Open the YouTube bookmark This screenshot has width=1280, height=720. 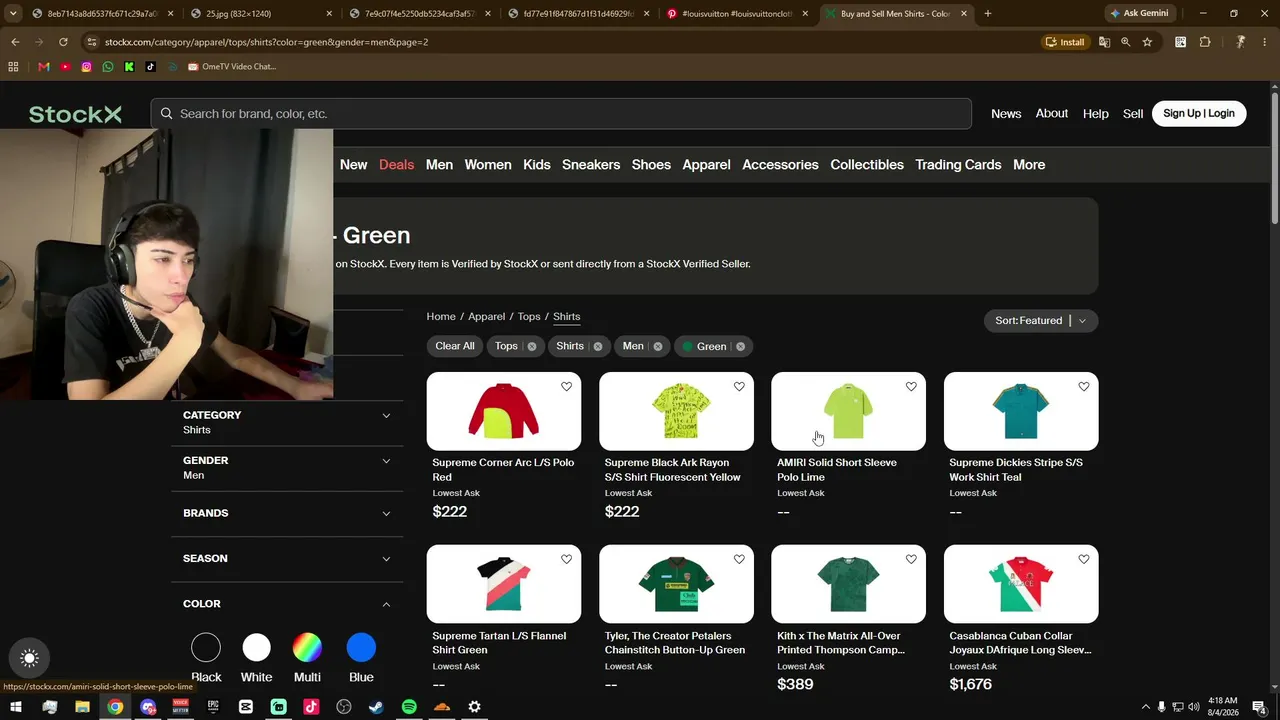pos(65,67)
